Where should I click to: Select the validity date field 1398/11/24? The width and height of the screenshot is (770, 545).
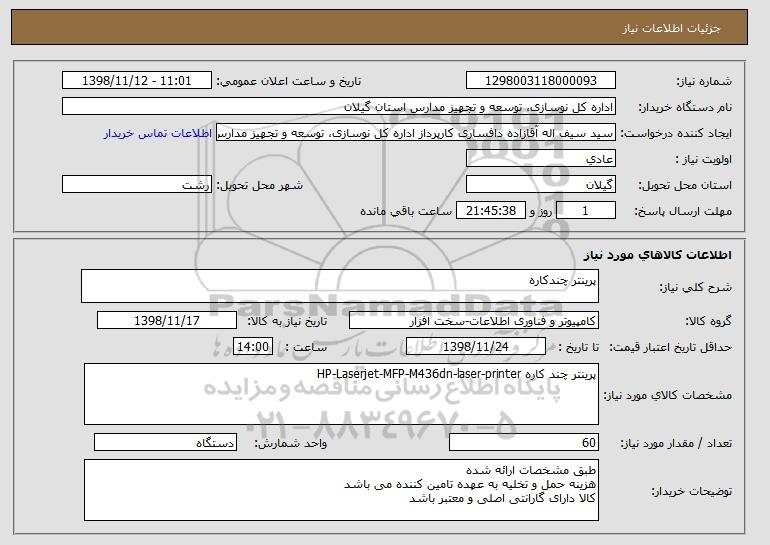coord(476,347)
